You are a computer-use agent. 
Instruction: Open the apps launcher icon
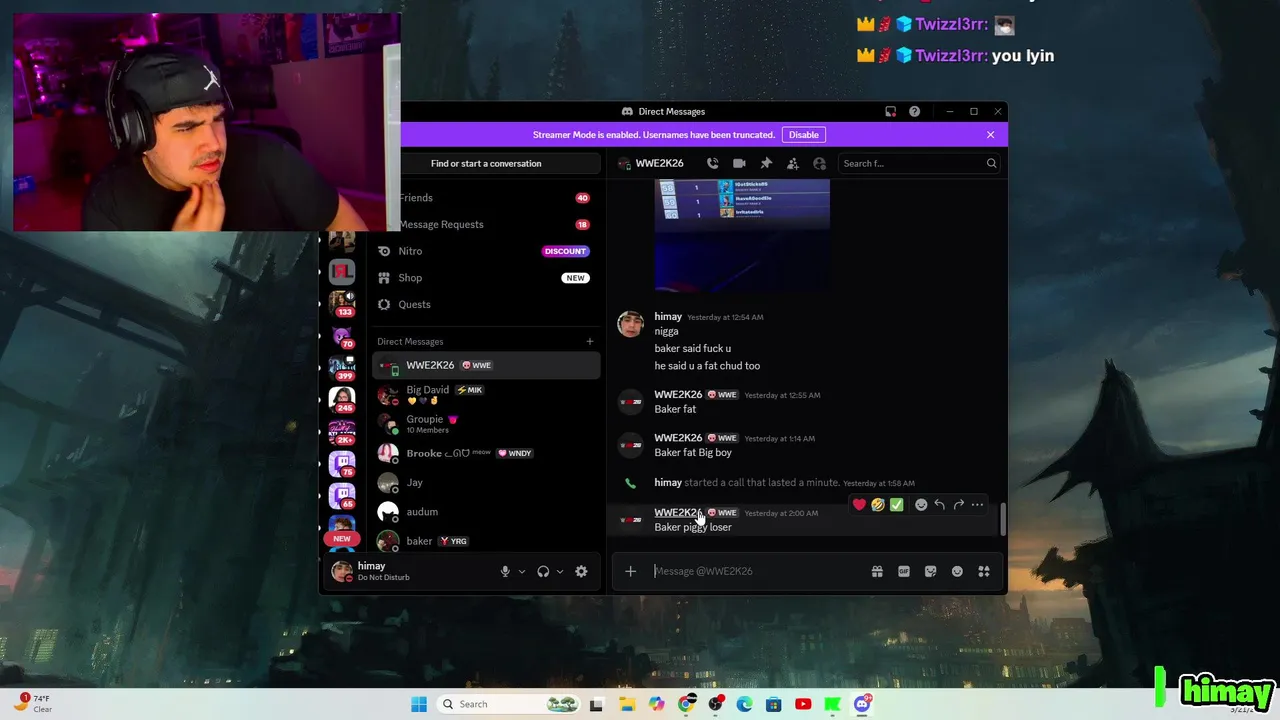[x=984, y=571]
